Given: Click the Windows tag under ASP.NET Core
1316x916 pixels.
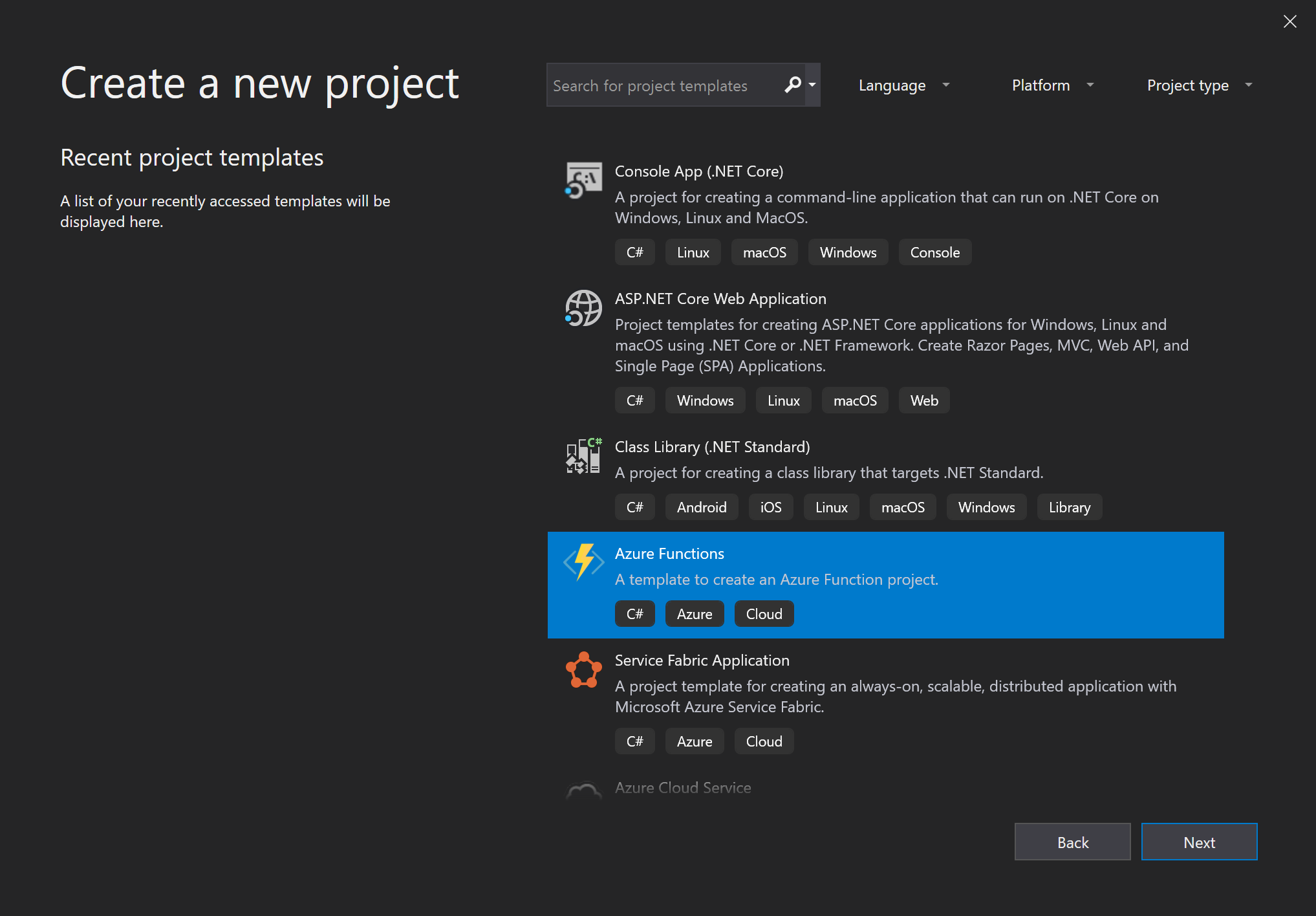Looking at the screenshot, I should pyautogui.click(x=705, y=400).
